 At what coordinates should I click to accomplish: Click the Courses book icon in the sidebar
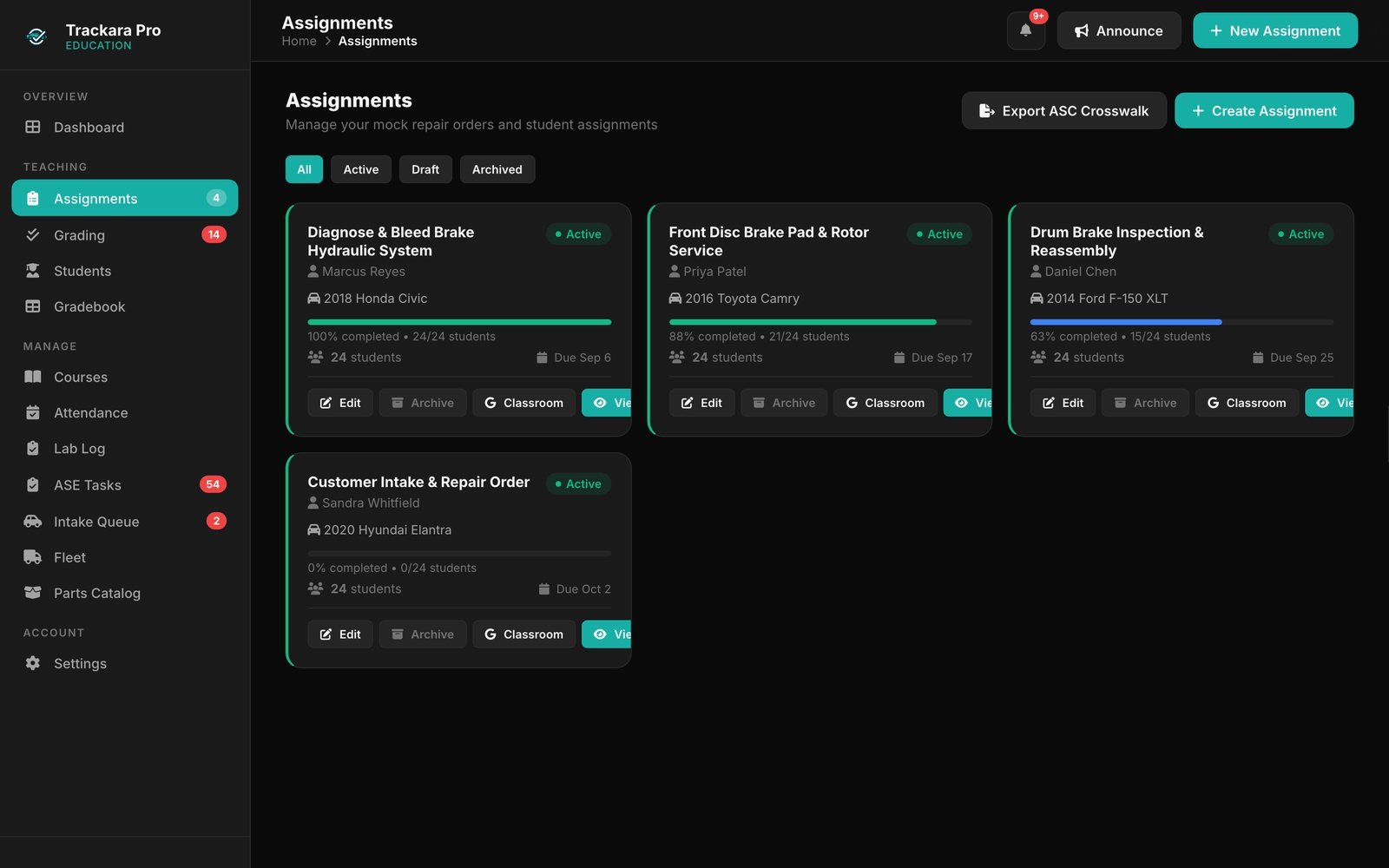pyautogui.click(x=33, y=377)
